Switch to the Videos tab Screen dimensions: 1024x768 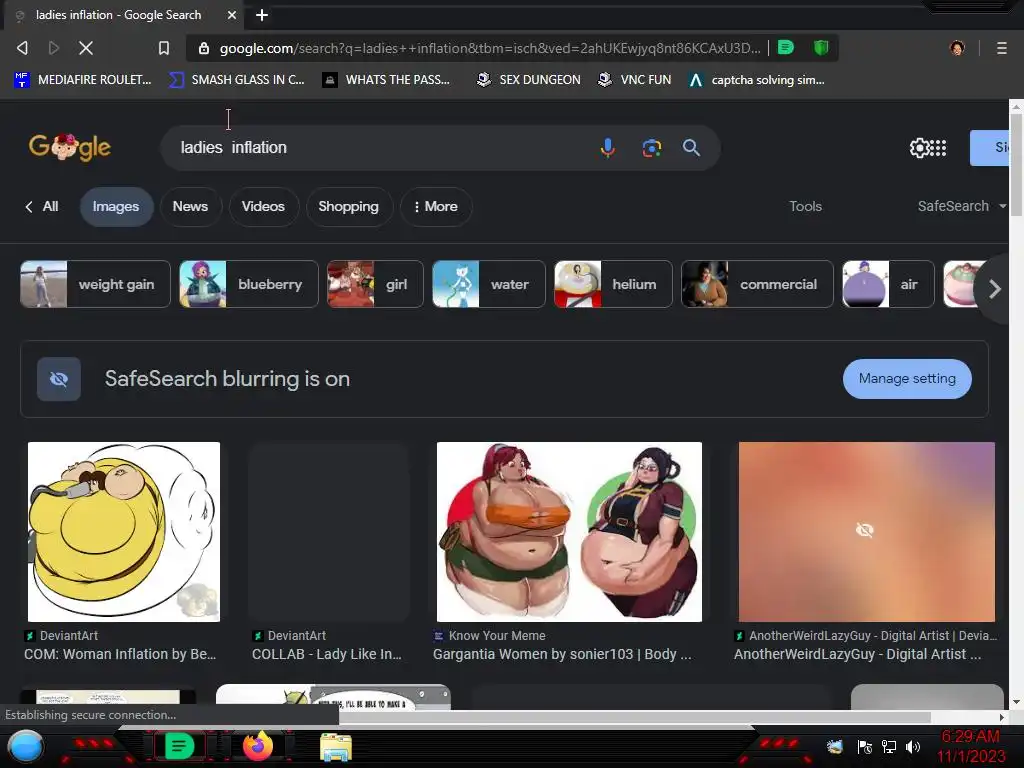point(263,206)
